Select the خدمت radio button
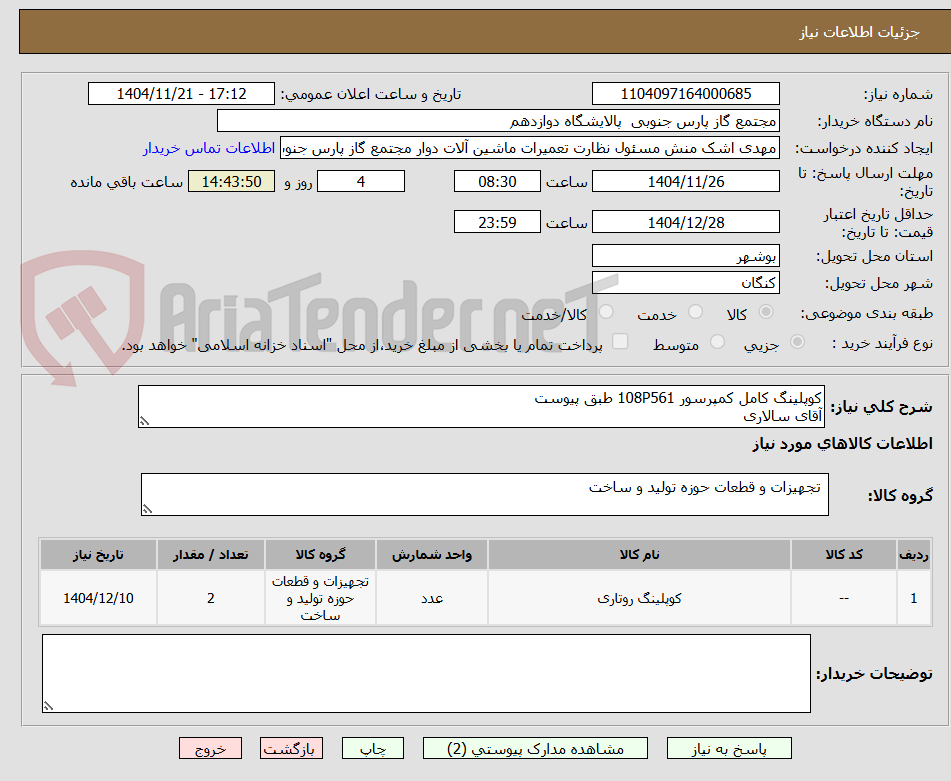The width and height of the screenshot is (951, 781). [695, 312]
